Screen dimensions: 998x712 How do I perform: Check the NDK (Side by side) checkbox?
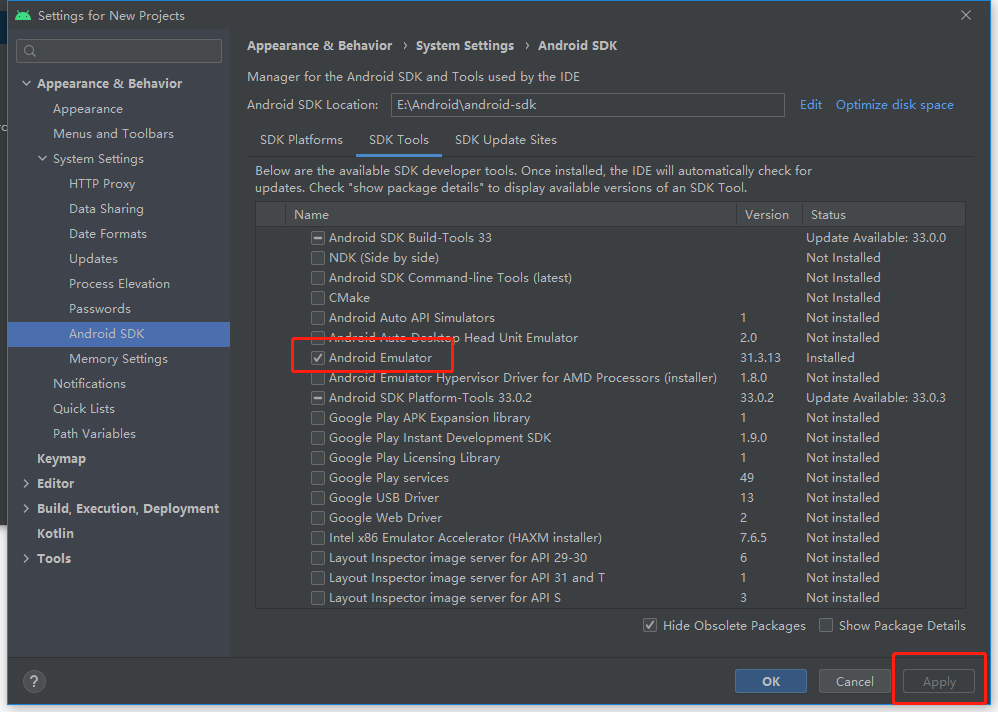tap(318, 258)
